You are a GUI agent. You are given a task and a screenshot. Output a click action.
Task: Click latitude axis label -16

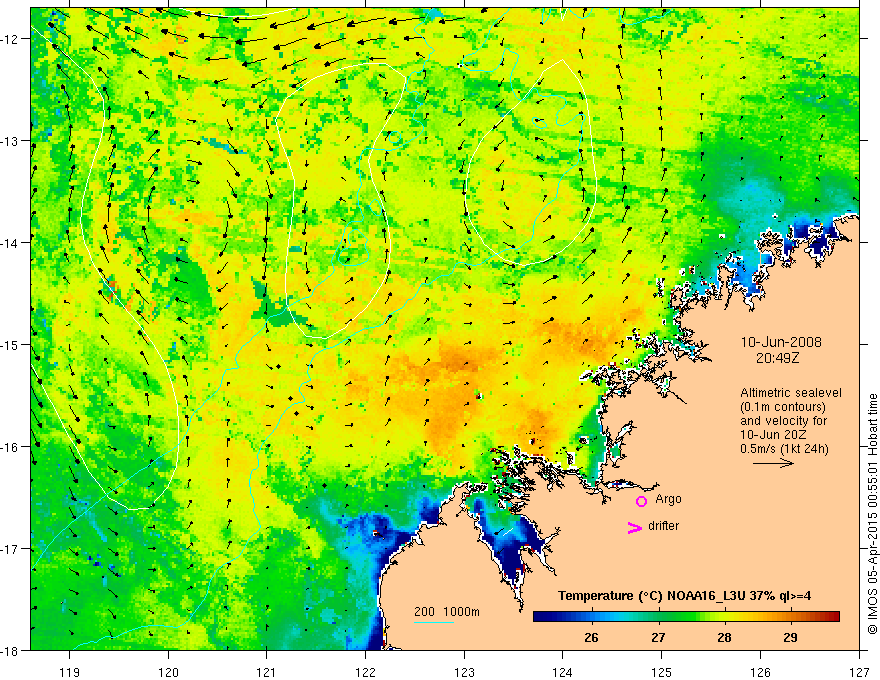click(x=12, y=447)
